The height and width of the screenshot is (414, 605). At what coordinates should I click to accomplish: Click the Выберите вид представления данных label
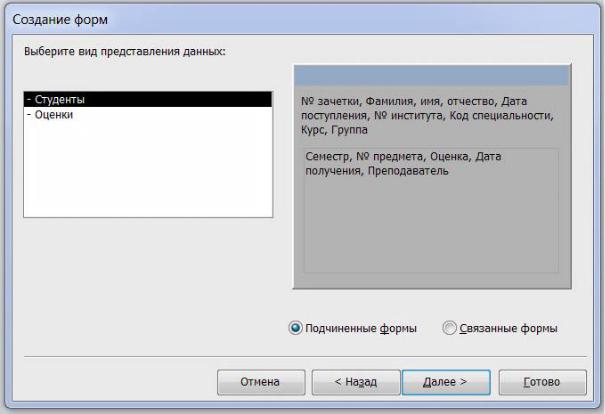click(x=125, y=51)
